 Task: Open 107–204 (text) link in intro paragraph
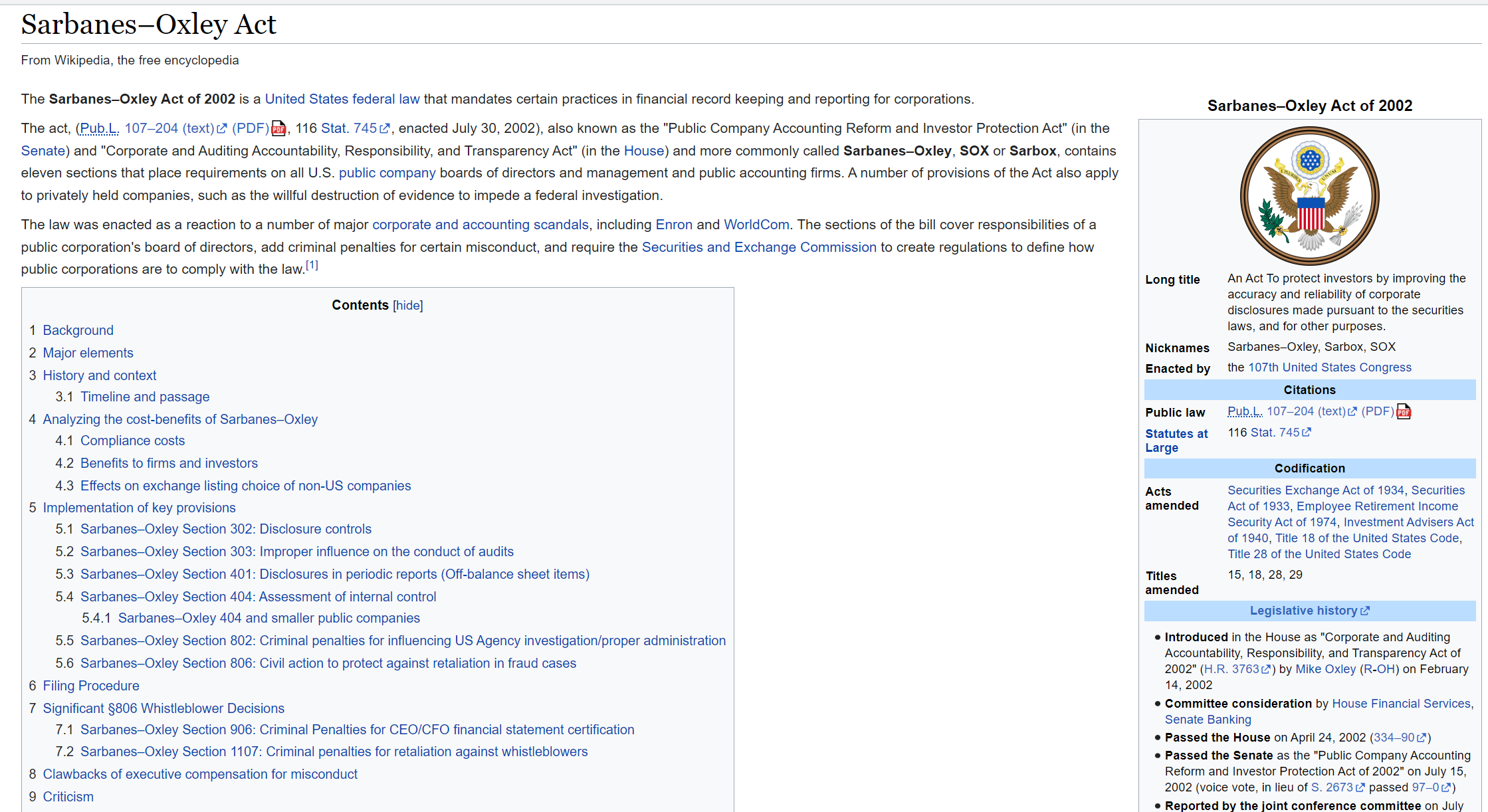[x=175, y=128]
